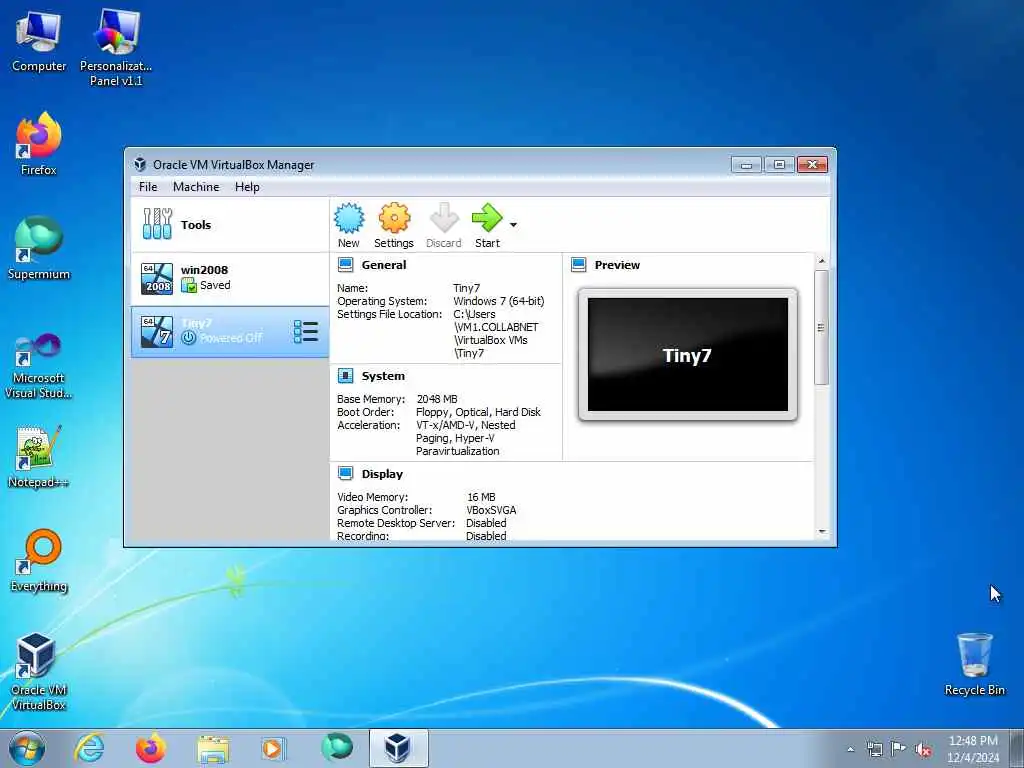Click the muted volume tray icon
The height and width of the screenshot is (768, 1024).
pyautogui.click(x=923, y=750)
